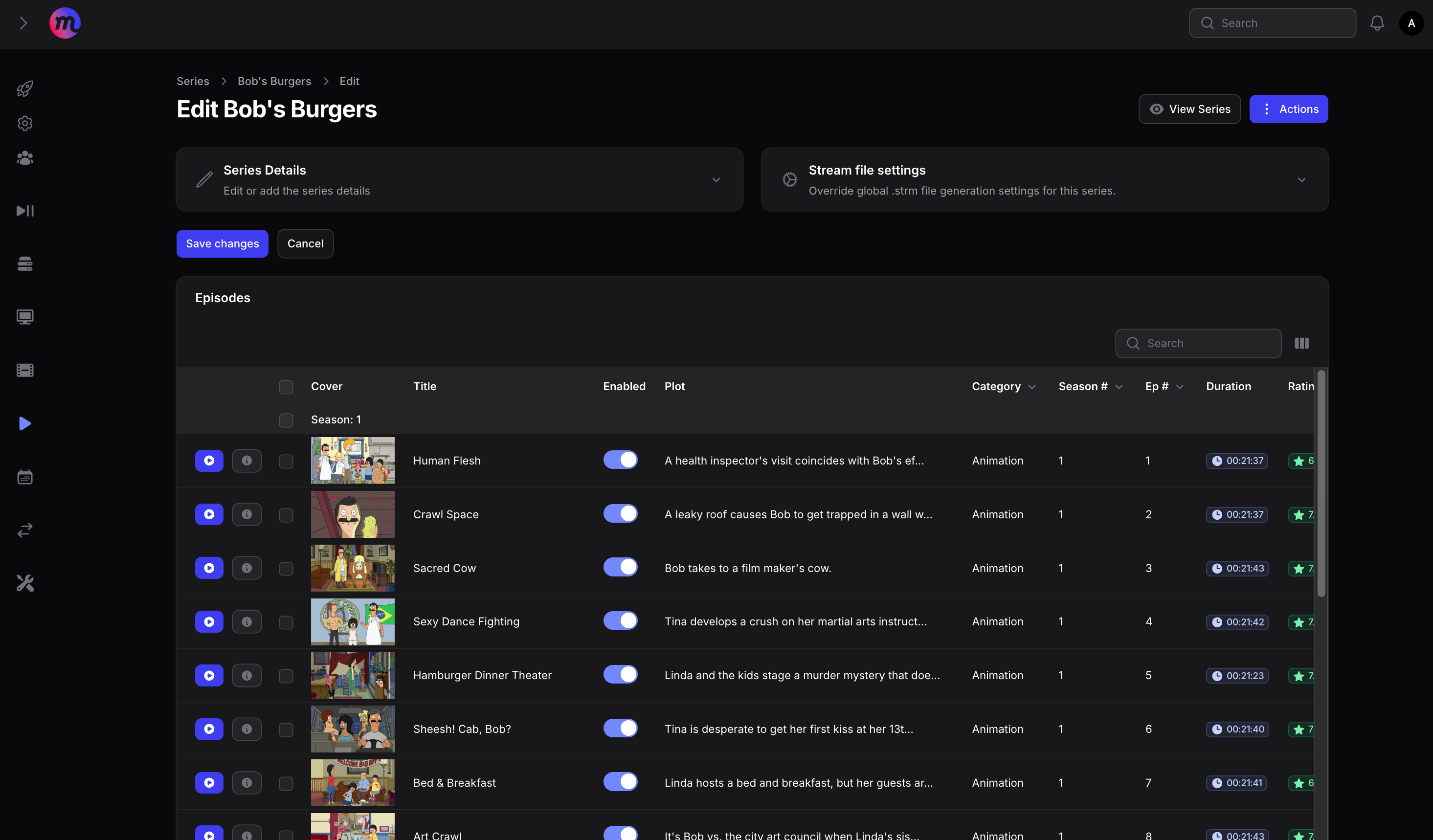Open the Actions menu button
Screen dimensions: 1433x840
pyautogui.click(x=1288, y=109)
